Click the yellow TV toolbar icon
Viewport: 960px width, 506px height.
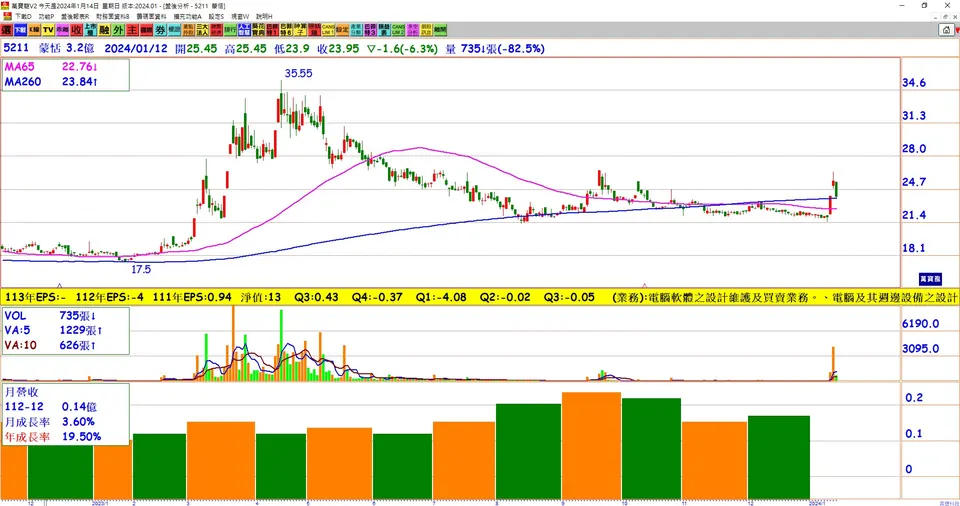48,29
